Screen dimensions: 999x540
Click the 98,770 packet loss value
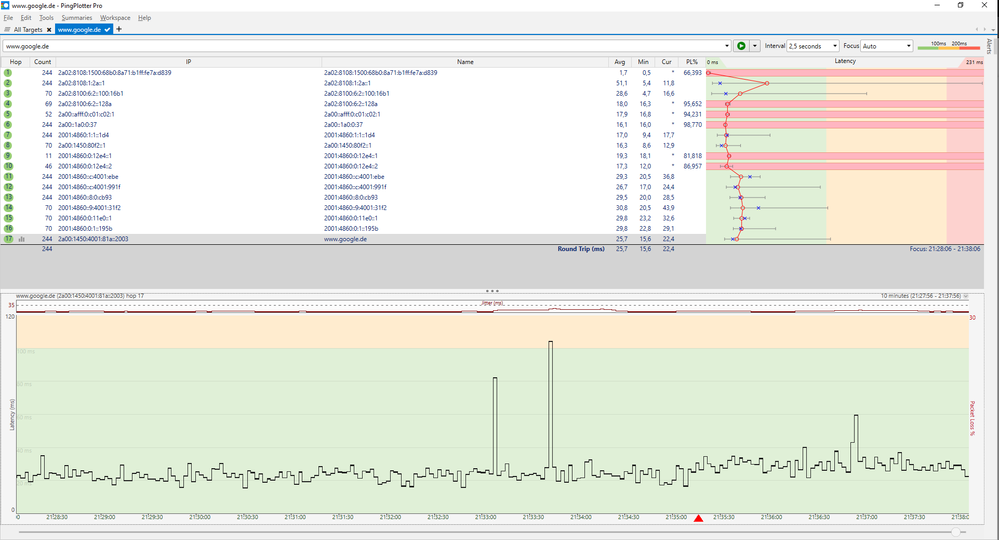[x=693, y=125]
